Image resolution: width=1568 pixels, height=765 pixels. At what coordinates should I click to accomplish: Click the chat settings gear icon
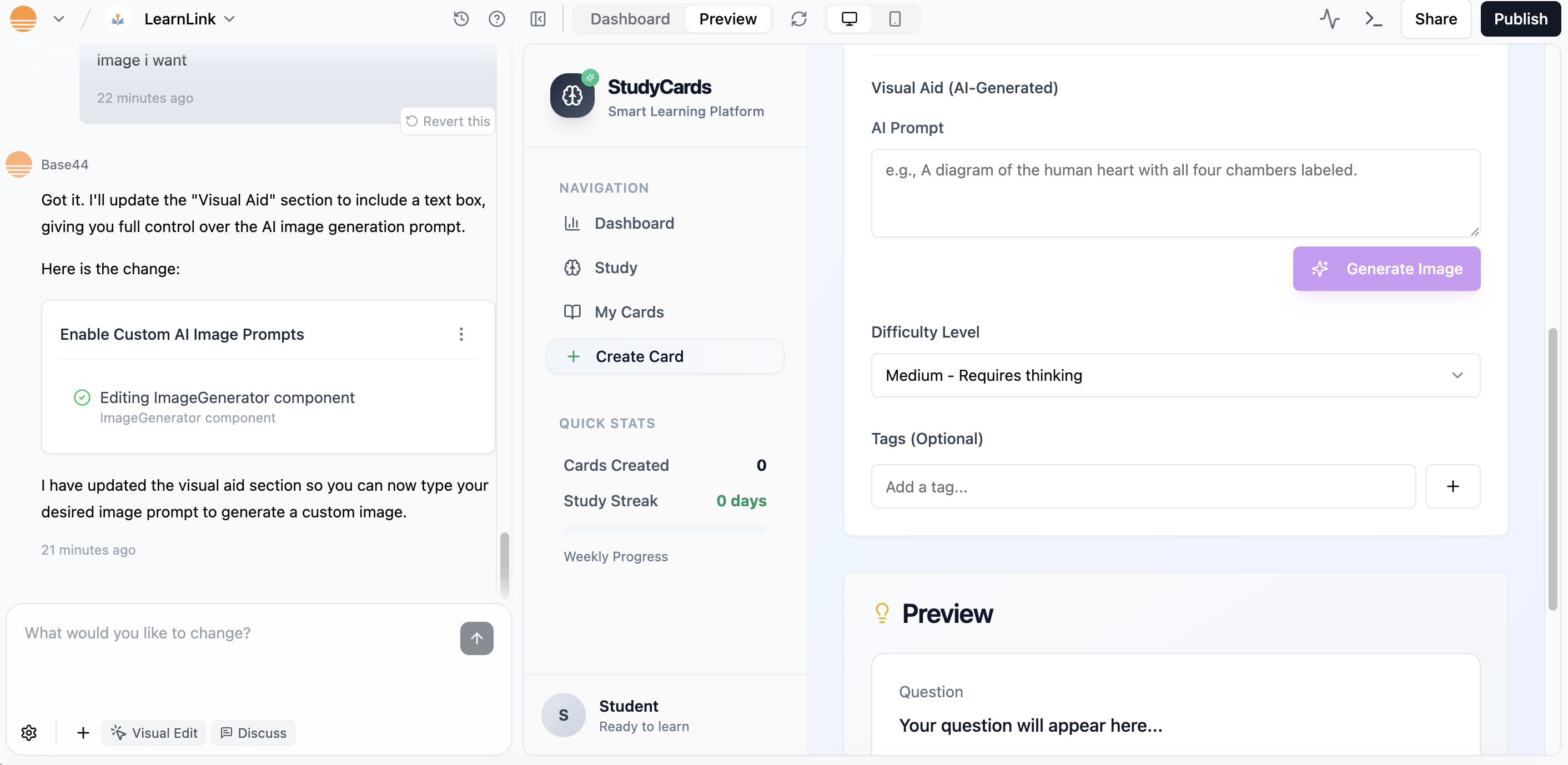(29, 733)
